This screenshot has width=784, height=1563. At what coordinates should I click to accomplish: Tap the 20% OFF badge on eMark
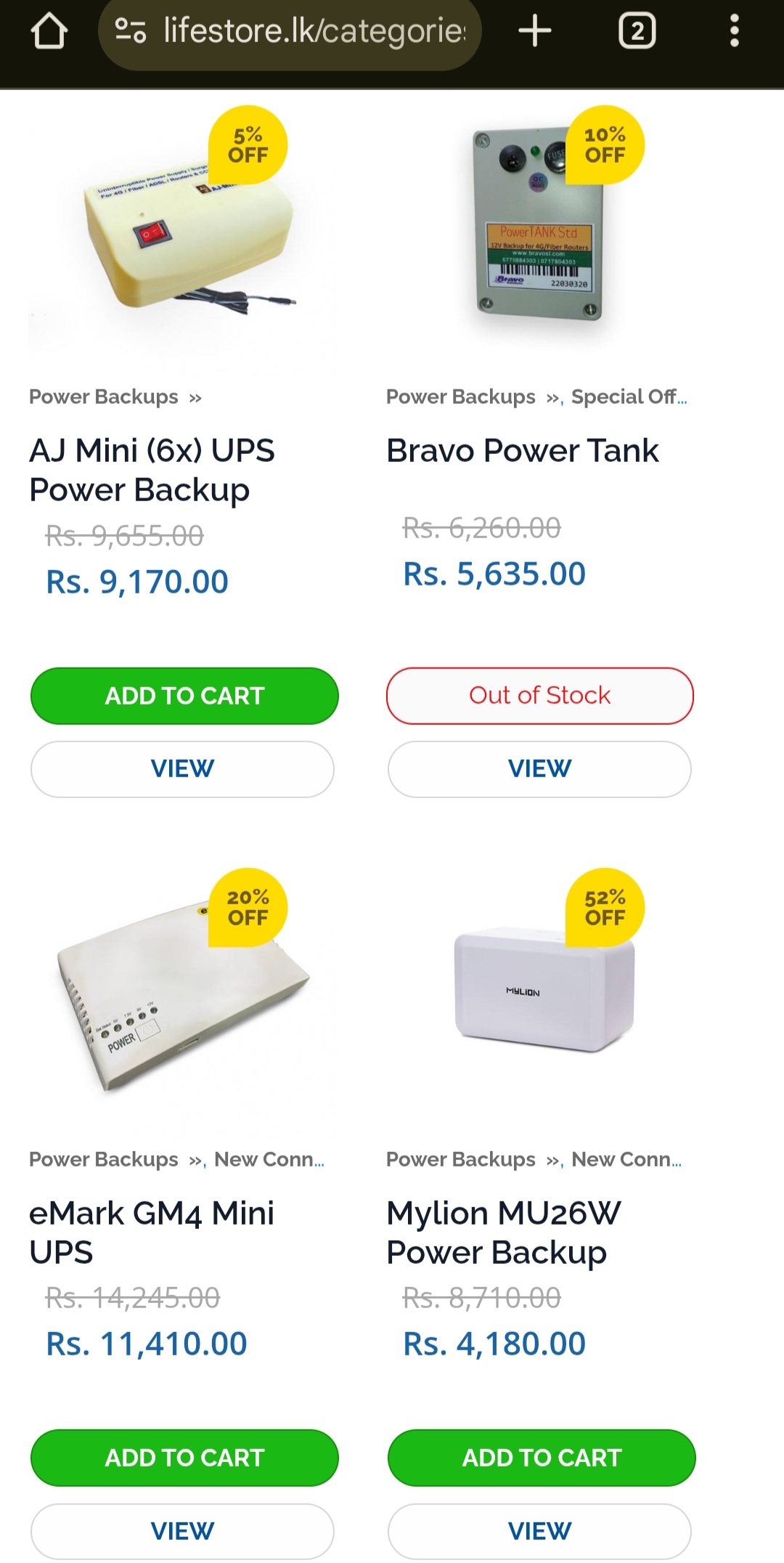pos(248,908)
